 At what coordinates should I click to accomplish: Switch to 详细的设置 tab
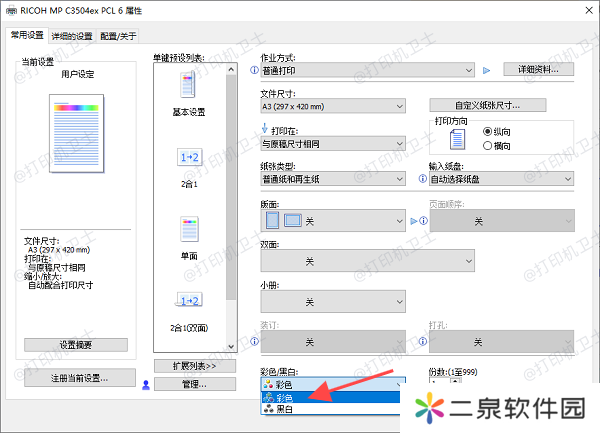click(x=72, y=36)
